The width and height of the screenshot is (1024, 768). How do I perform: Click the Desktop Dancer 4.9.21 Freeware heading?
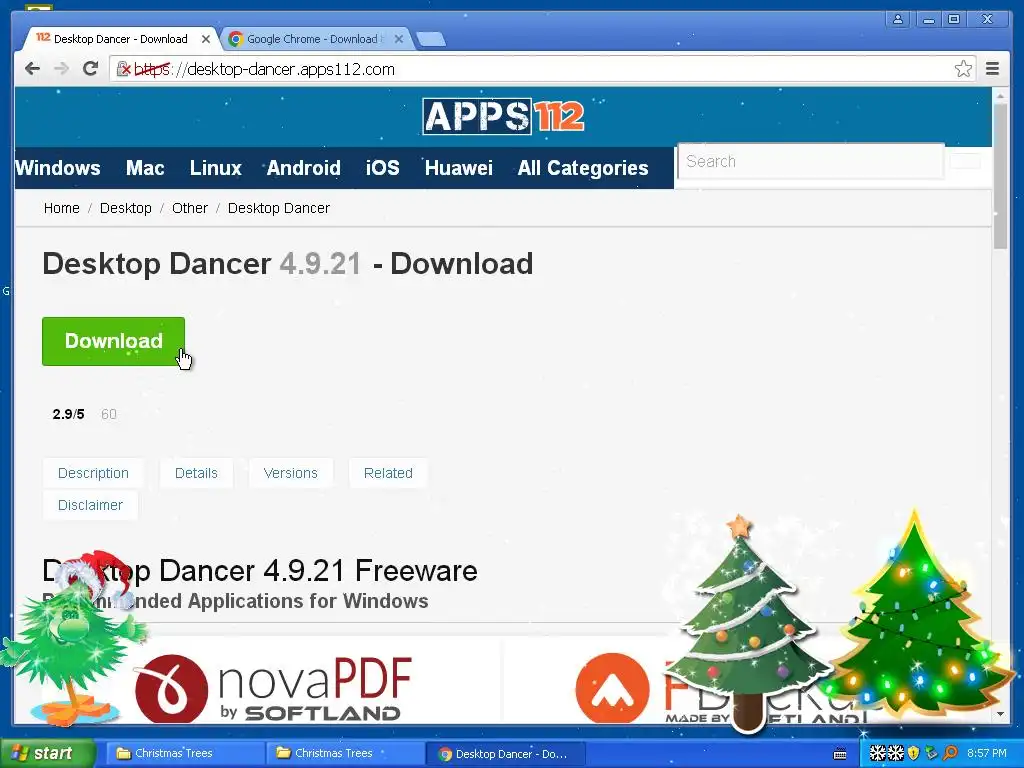(x=260, y=571)
